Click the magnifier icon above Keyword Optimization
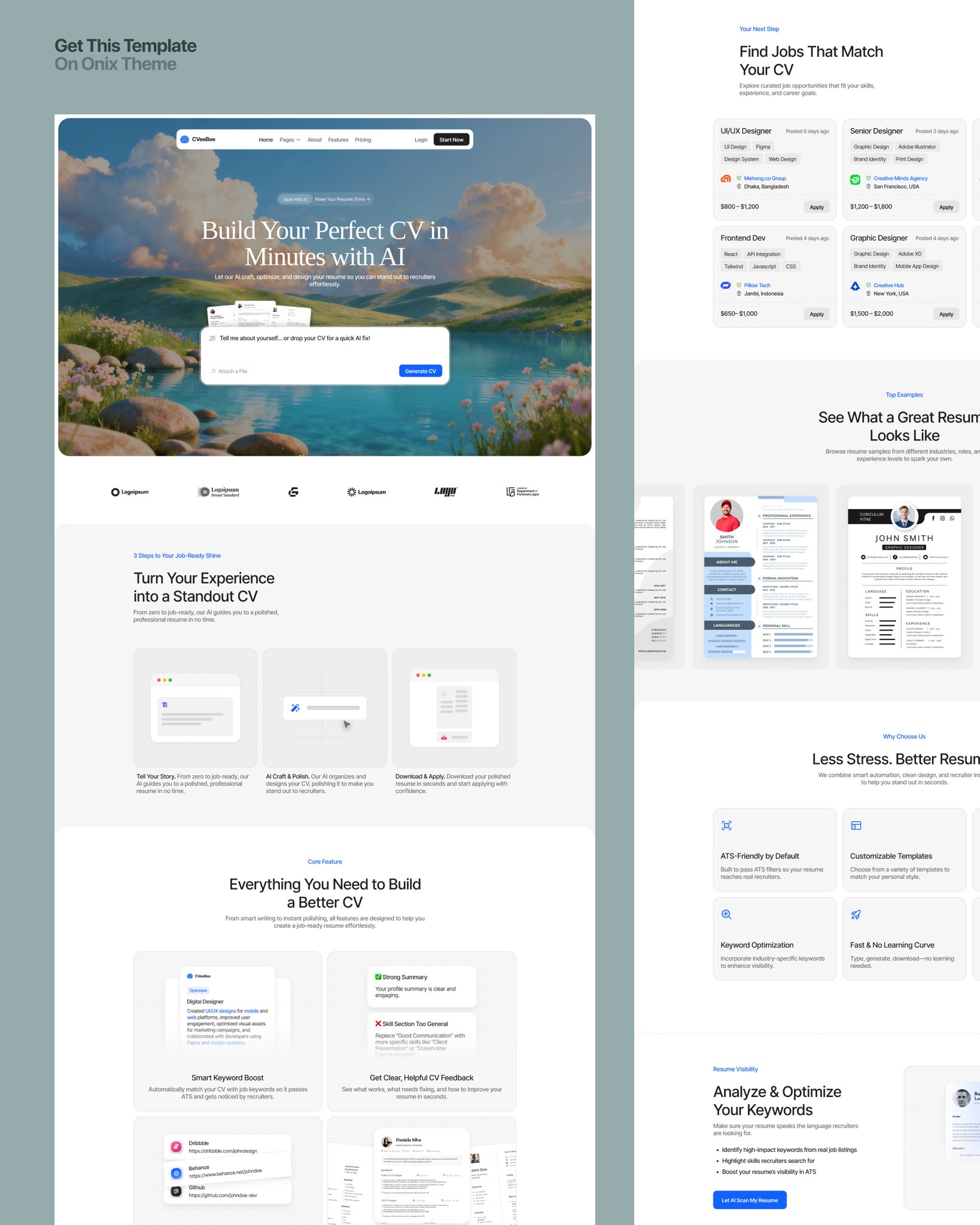 pyautogui.click(x=726, y=915)
